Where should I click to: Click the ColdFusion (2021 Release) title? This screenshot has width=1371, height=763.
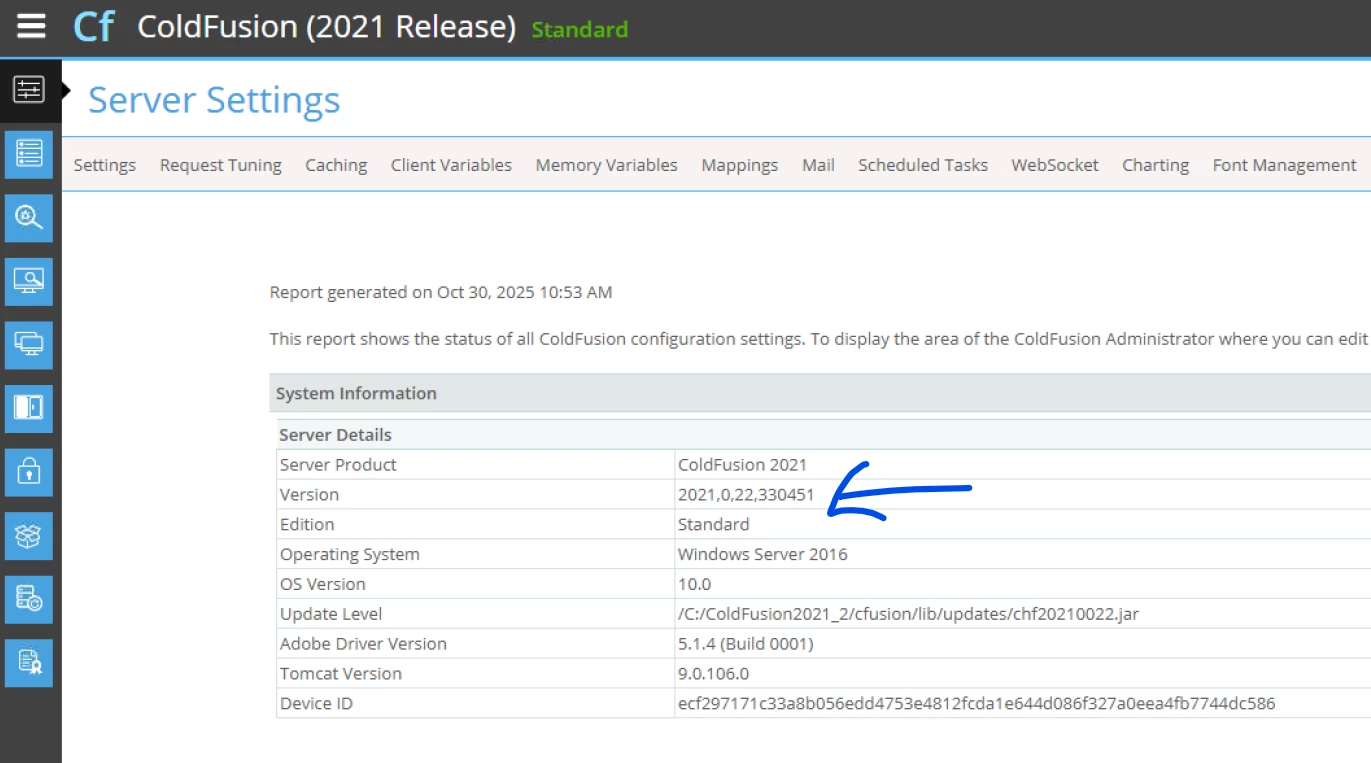[326, 27]
